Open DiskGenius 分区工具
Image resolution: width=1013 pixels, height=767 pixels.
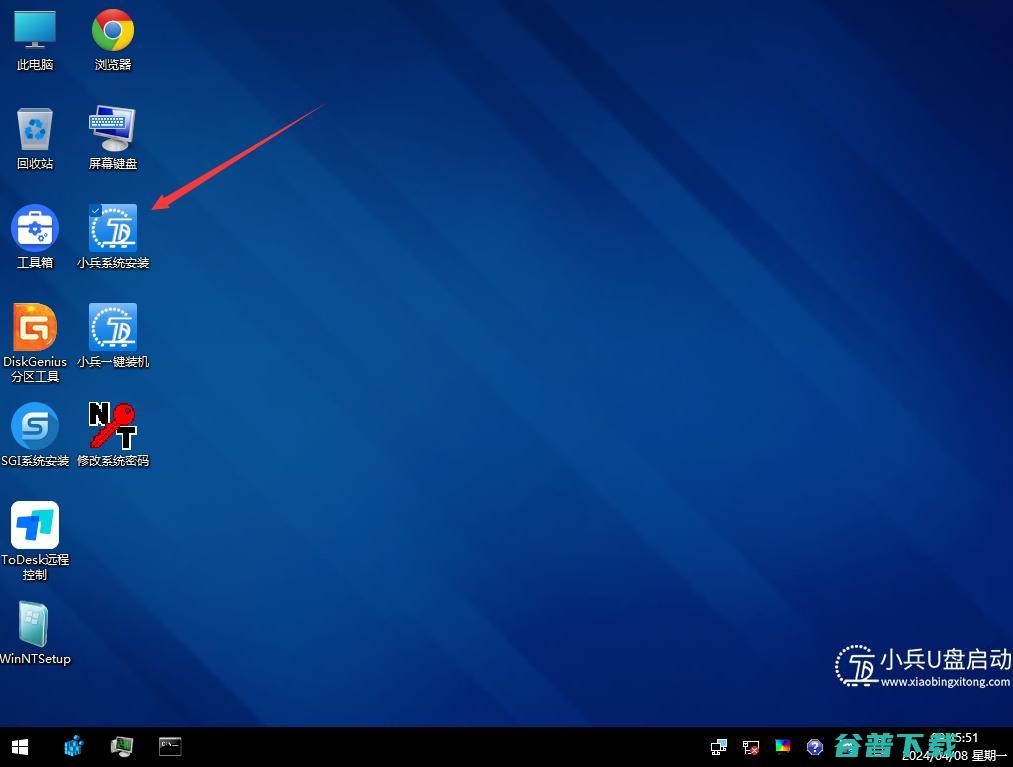(35, 333)
